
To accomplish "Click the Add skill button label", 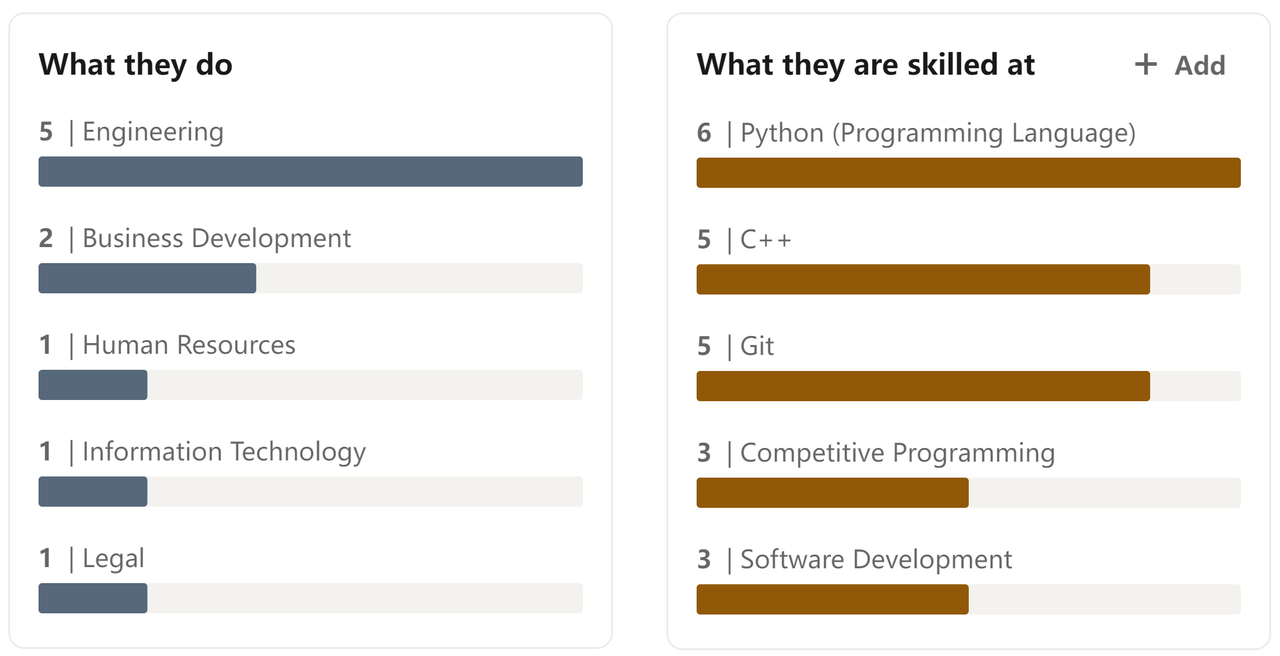I will click(1199, 66).
